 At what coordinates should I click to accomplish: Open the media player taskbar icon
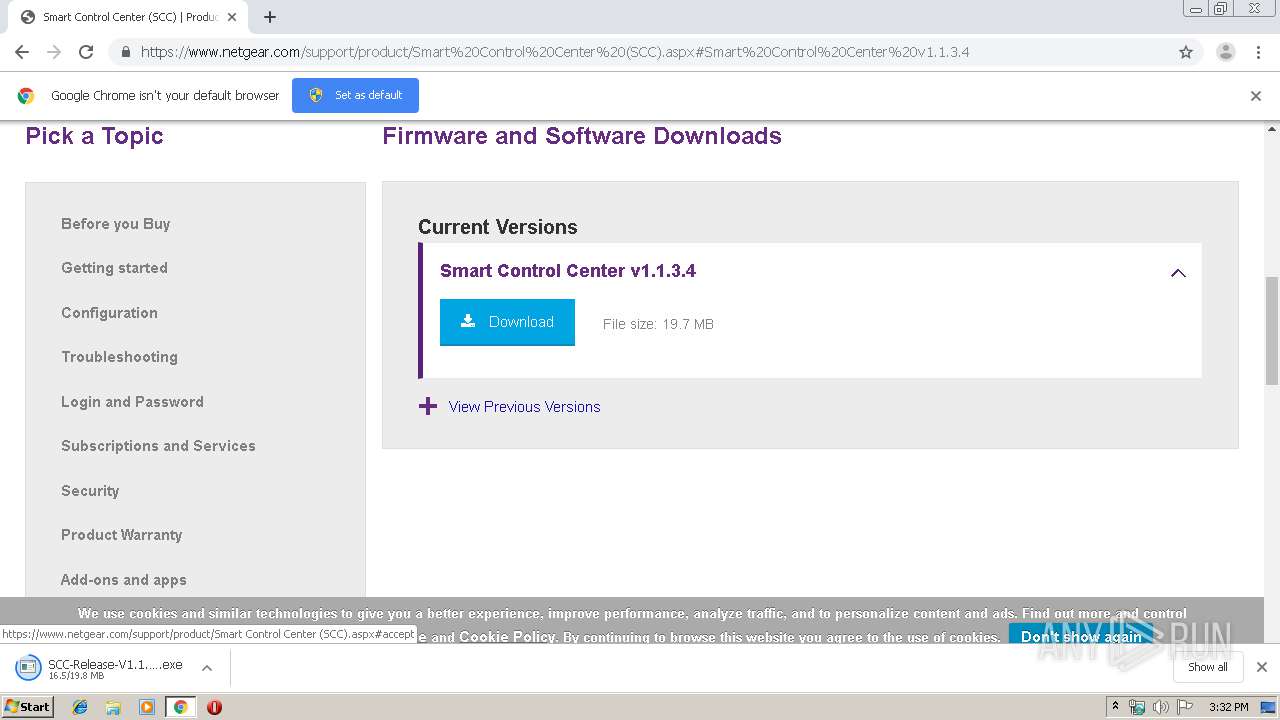[x=147, y=707]
